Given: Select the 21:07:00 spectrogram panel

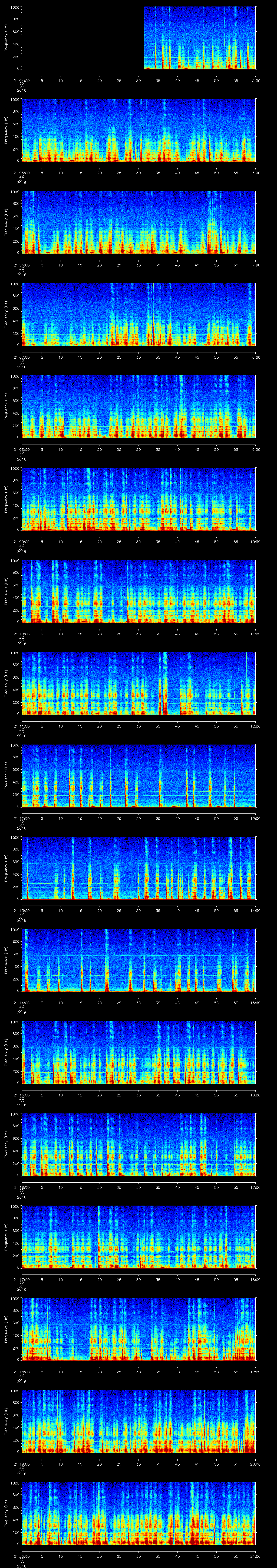Looking at the screenshot, I should pyautogui.click(x=139, y=315).
